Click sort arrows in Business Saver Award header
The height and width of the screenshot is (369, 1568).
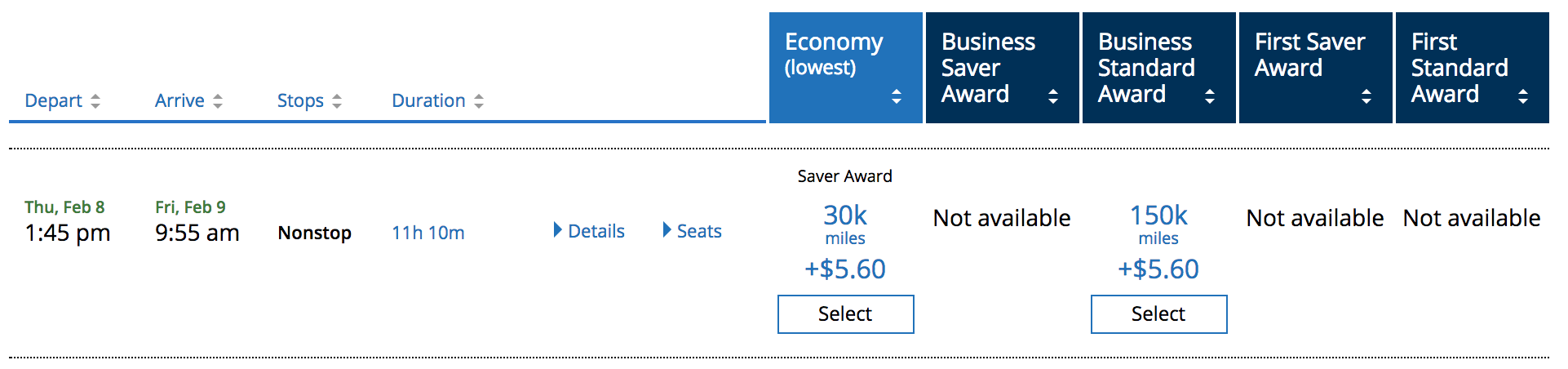[x=1053, y=96]
